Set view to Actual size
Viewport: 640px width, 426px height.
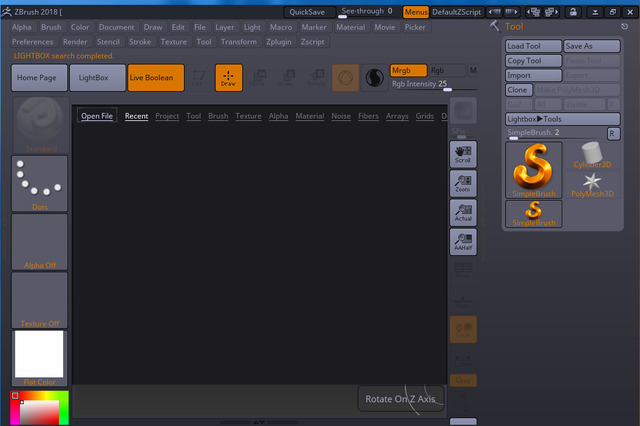coord(462,211)
